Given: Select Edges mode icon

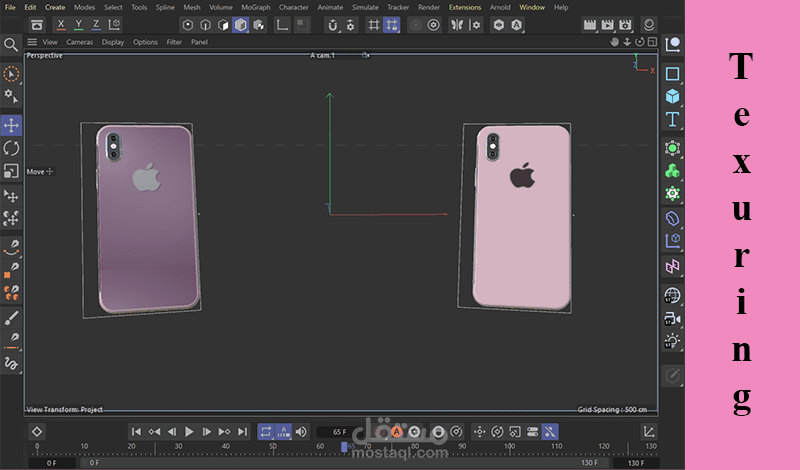Looking at the screenshot, I should [206, 24].
